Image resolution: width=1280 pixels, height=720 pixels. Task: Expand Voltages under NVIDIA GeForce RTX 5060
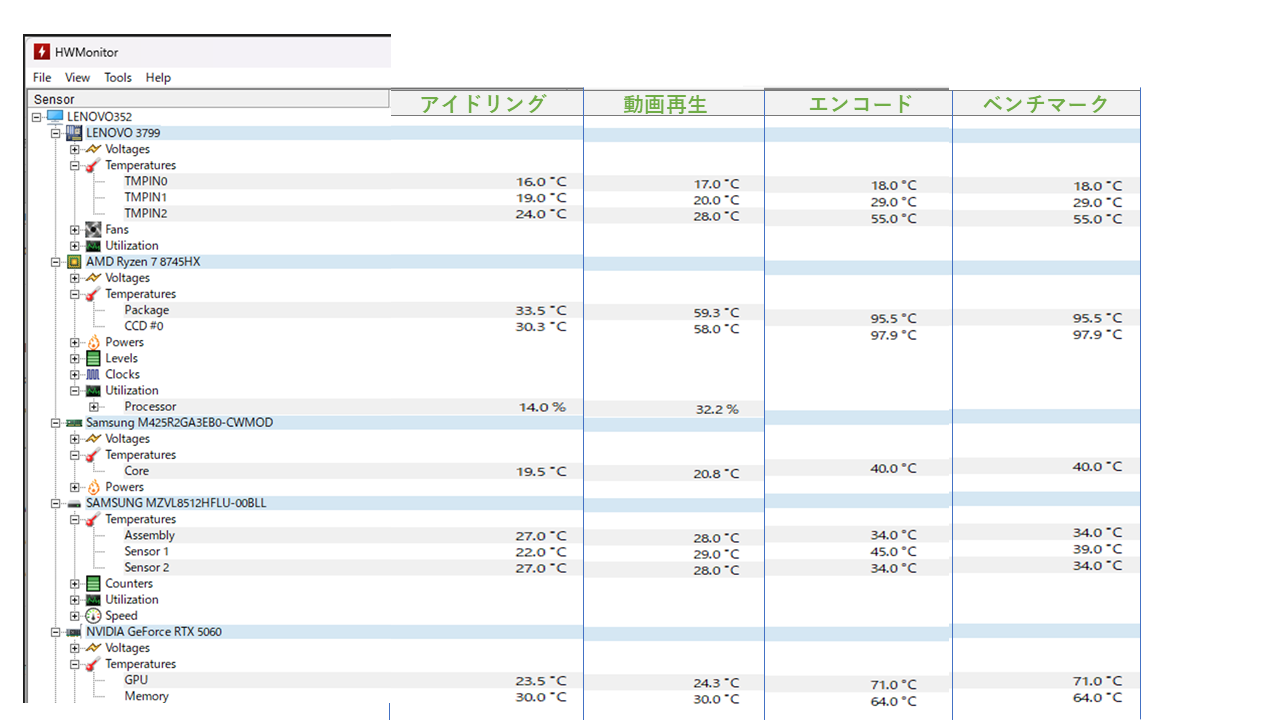[75, 648]
